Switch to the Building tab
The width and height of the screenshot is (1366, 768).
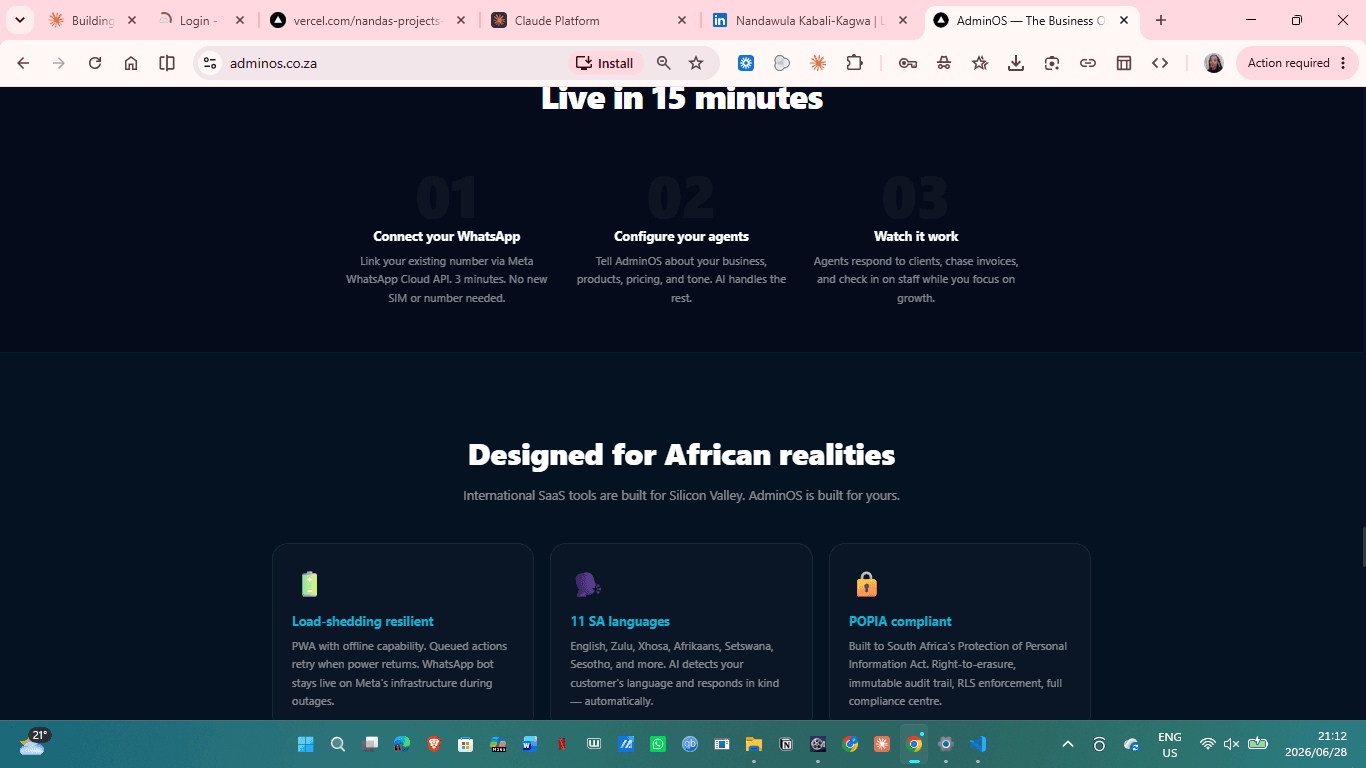[92, 20]
